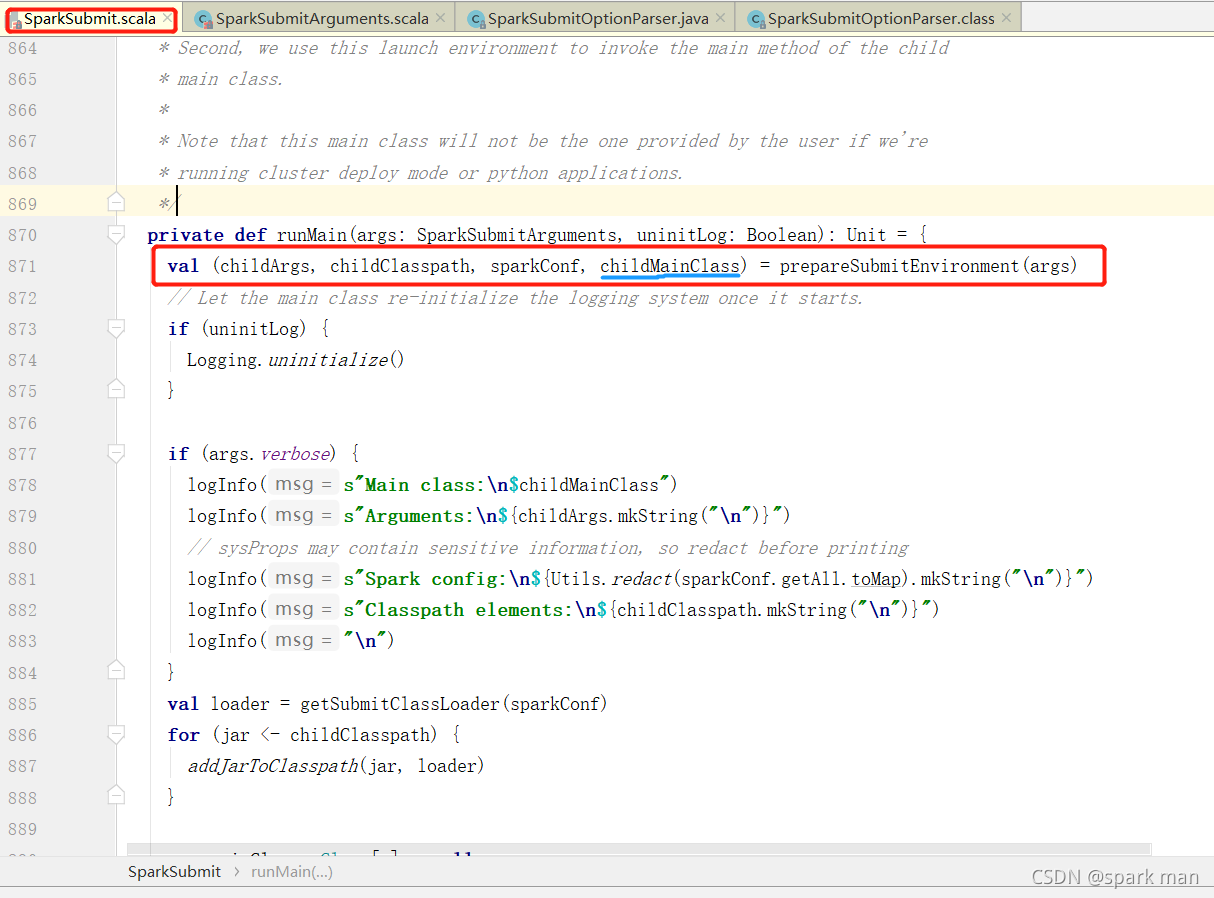
Task: Open the SparkSubmitOptionParser.java tab
Action: click(x=598, y=19)
